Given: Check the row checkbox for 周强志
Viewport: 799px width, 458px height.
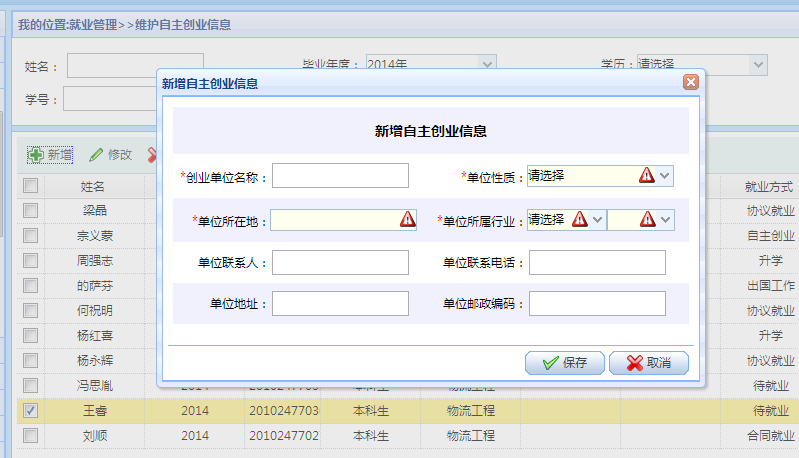Looking at the screenshot, I should (31, 260).
